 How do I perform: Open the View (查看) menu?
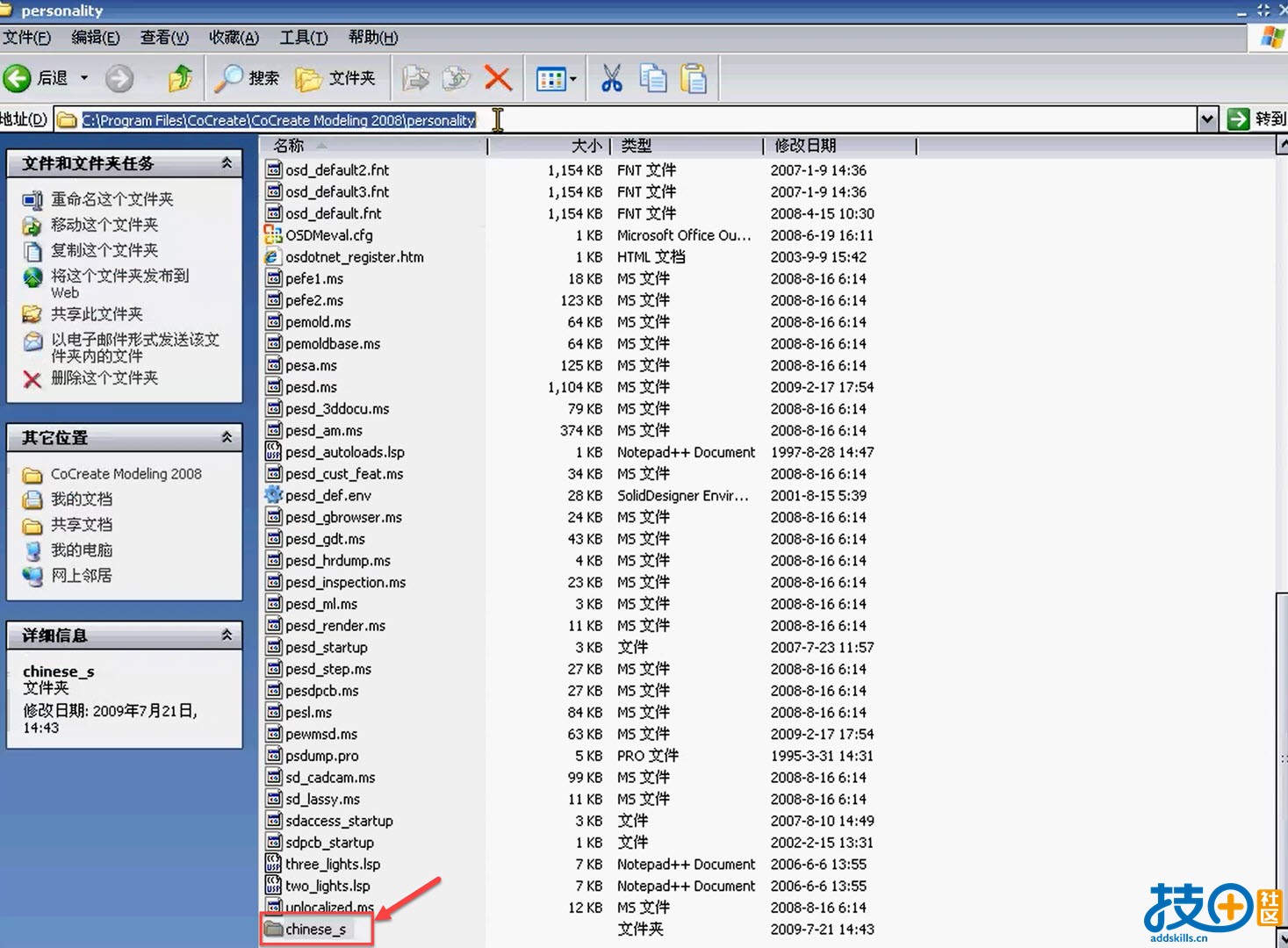tap(164, 37)
